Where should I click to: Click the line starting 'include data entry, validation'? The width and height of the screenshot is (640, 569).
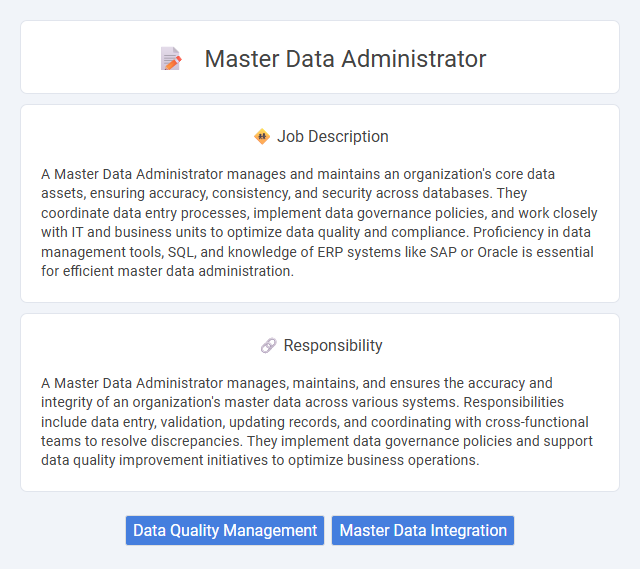(x=315, y=422)
